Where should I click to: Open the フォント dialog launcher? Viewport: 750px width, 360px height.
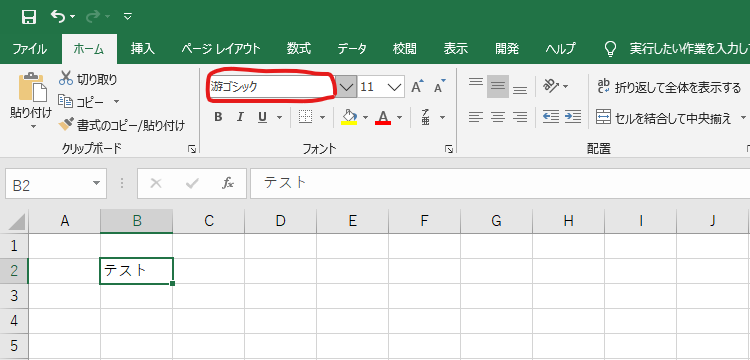(x=449, y=150)
